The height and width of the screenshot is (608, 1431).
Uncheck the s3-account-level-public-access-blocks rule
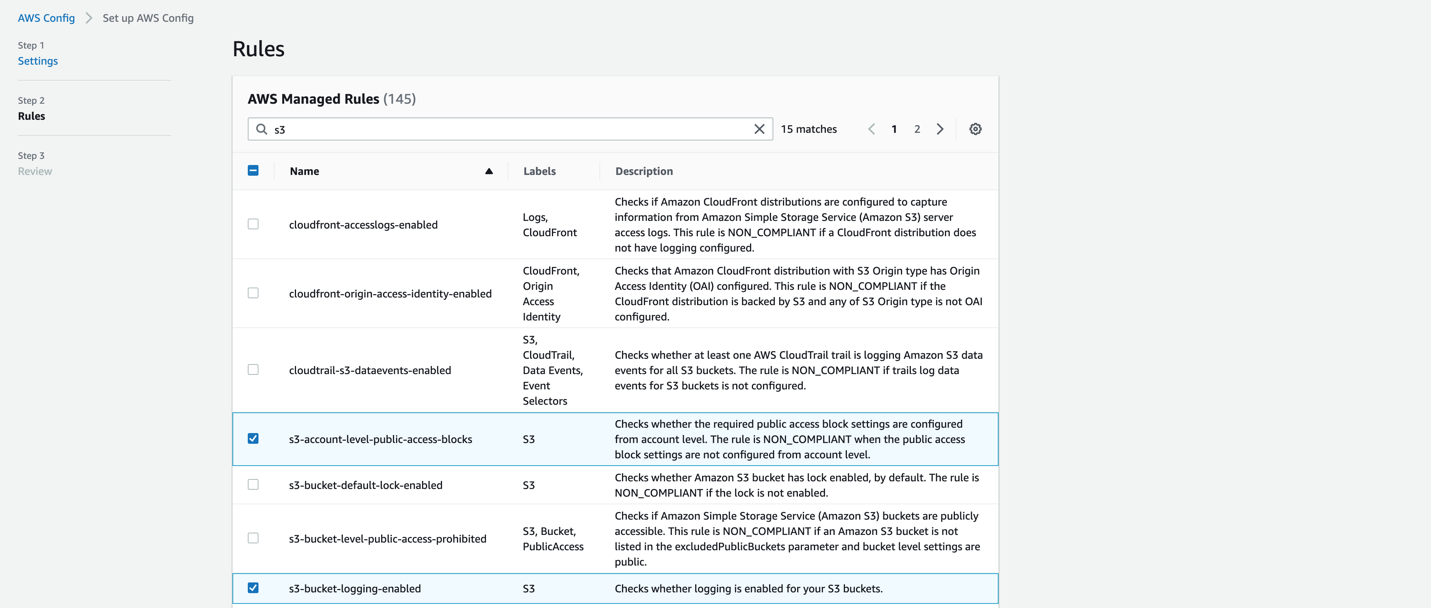pyautogui.click(x=253, y=438)
